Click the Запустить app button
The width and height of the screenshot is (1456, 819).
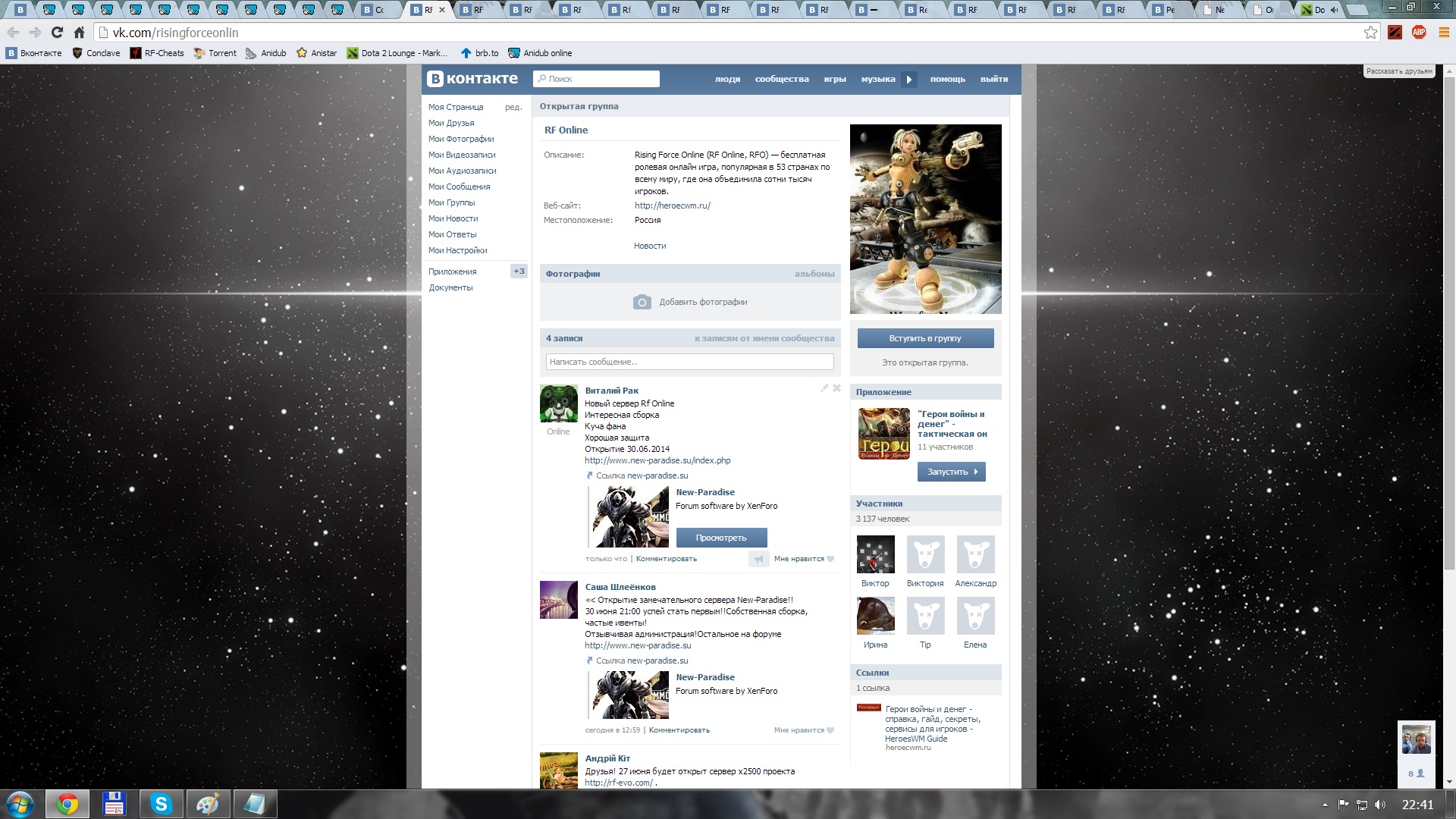point(952,472)
